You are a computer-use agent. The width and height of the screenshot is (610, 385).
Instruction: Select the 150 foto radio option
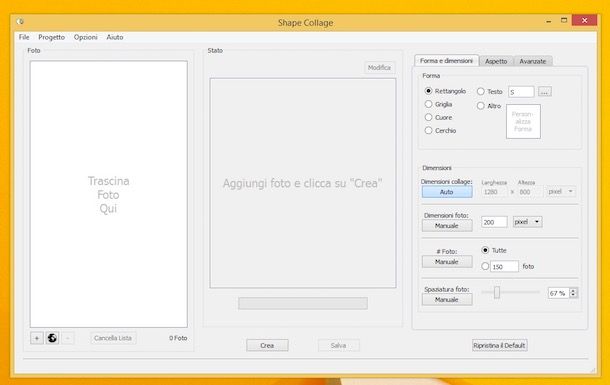pos(485,266)
